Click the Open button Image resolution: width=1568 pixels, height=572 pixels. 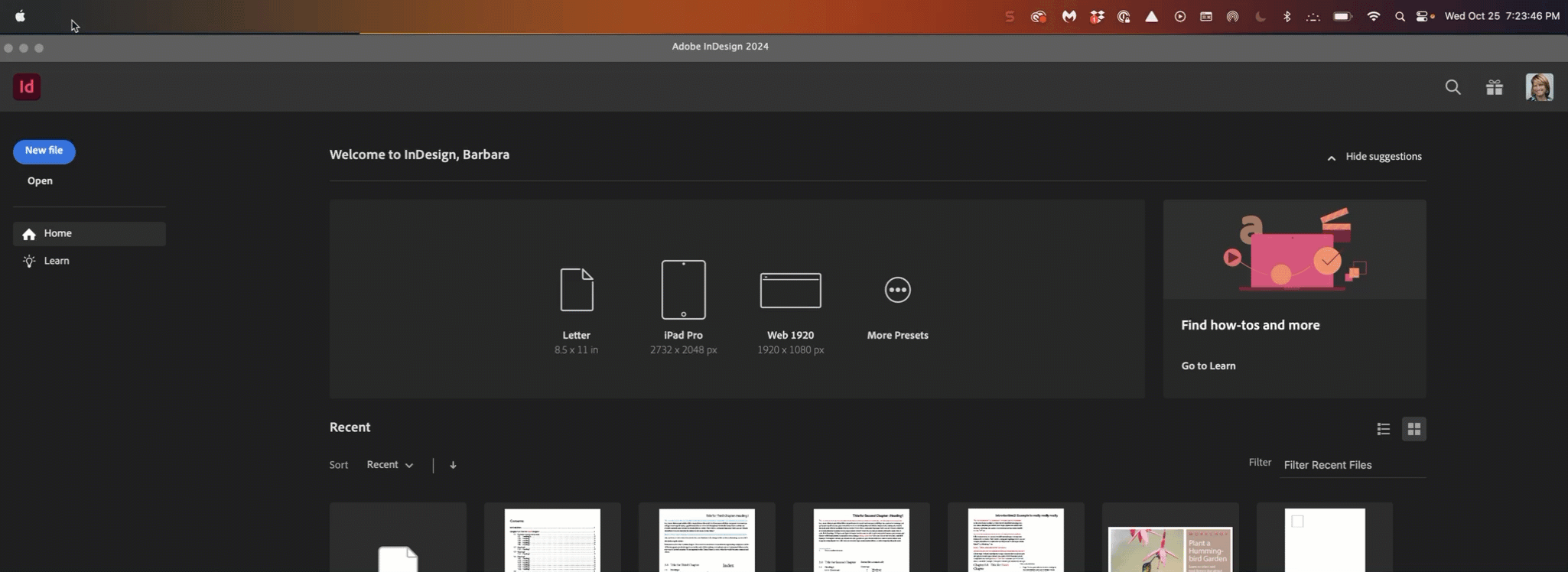40,181
